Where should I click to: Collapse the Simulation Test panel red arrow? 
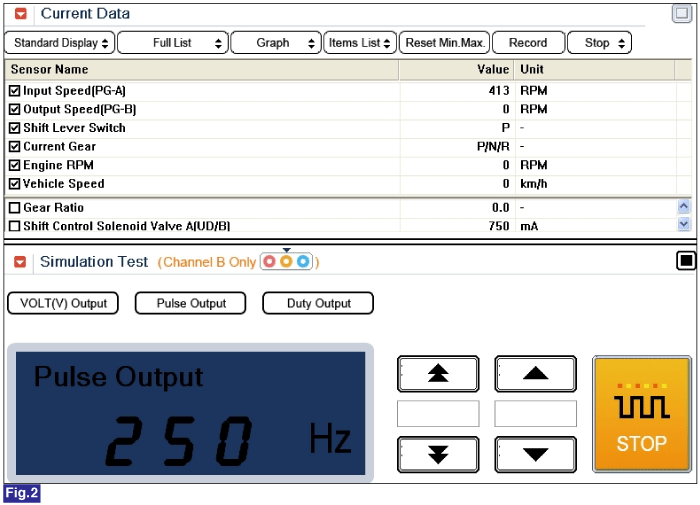click(20, 262)
